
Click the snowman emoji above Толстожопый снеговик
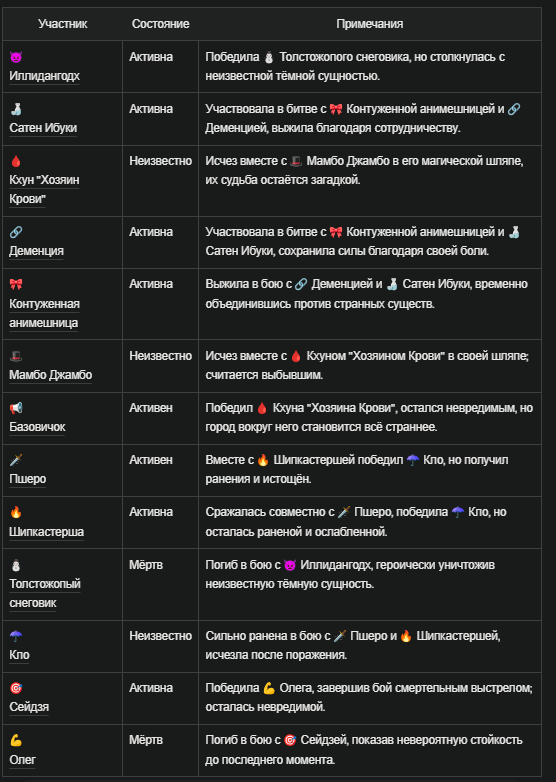click(x=16, y=565)
